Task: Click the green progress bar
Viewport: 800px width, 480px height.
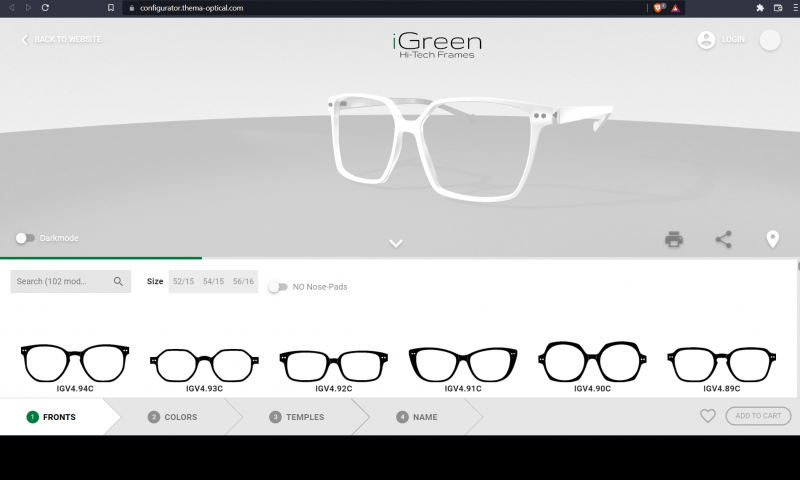Action: pyautogui.click(x=101, y=258)
